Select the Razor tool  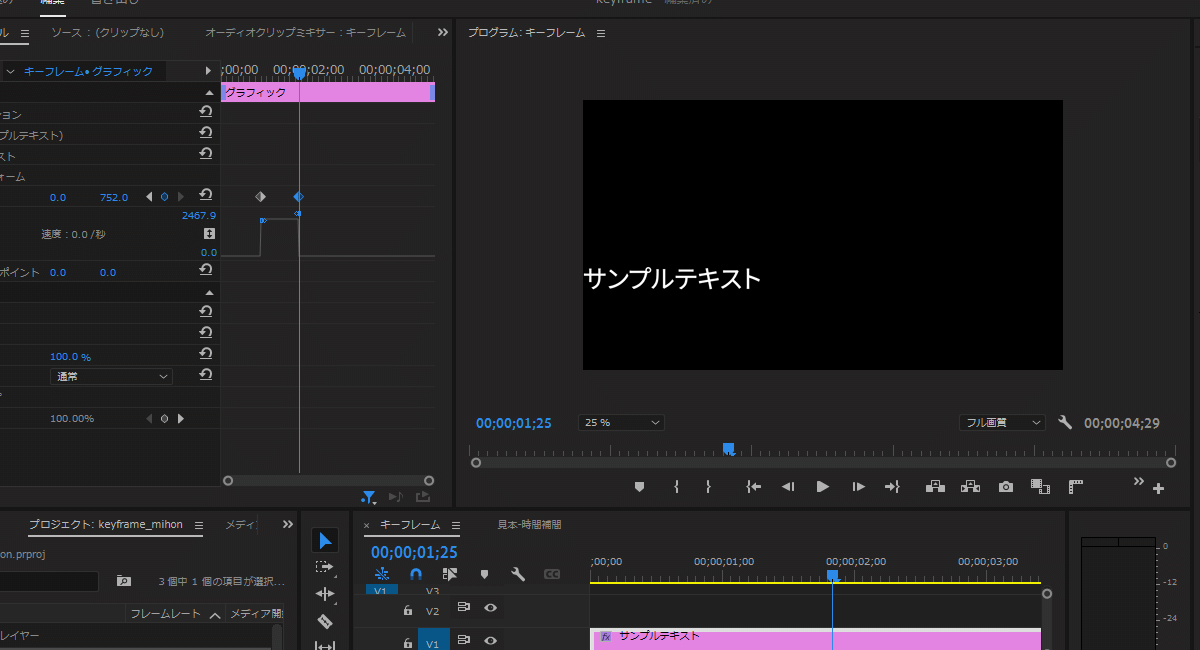325,621
